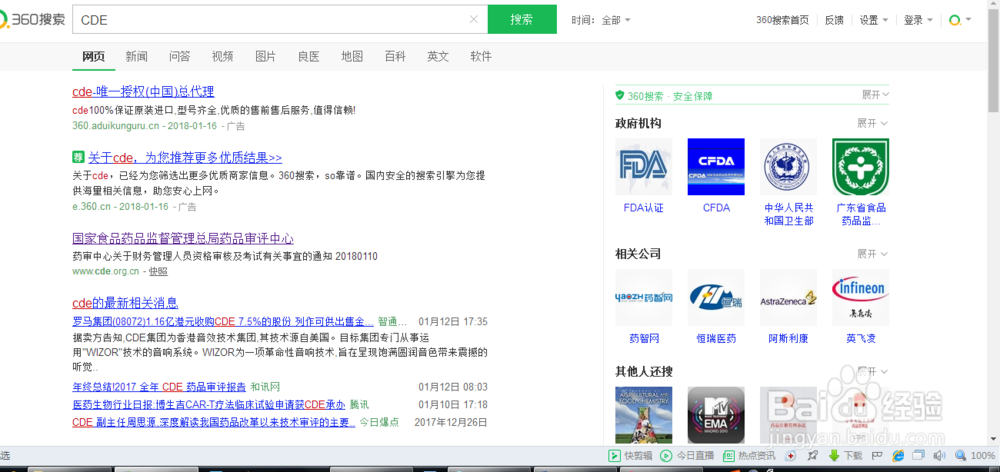Image resolution: width=1000 pixels, height=472 pixels.
Task: Click the multi-window icon in status bar
Action: coord(919,455)
